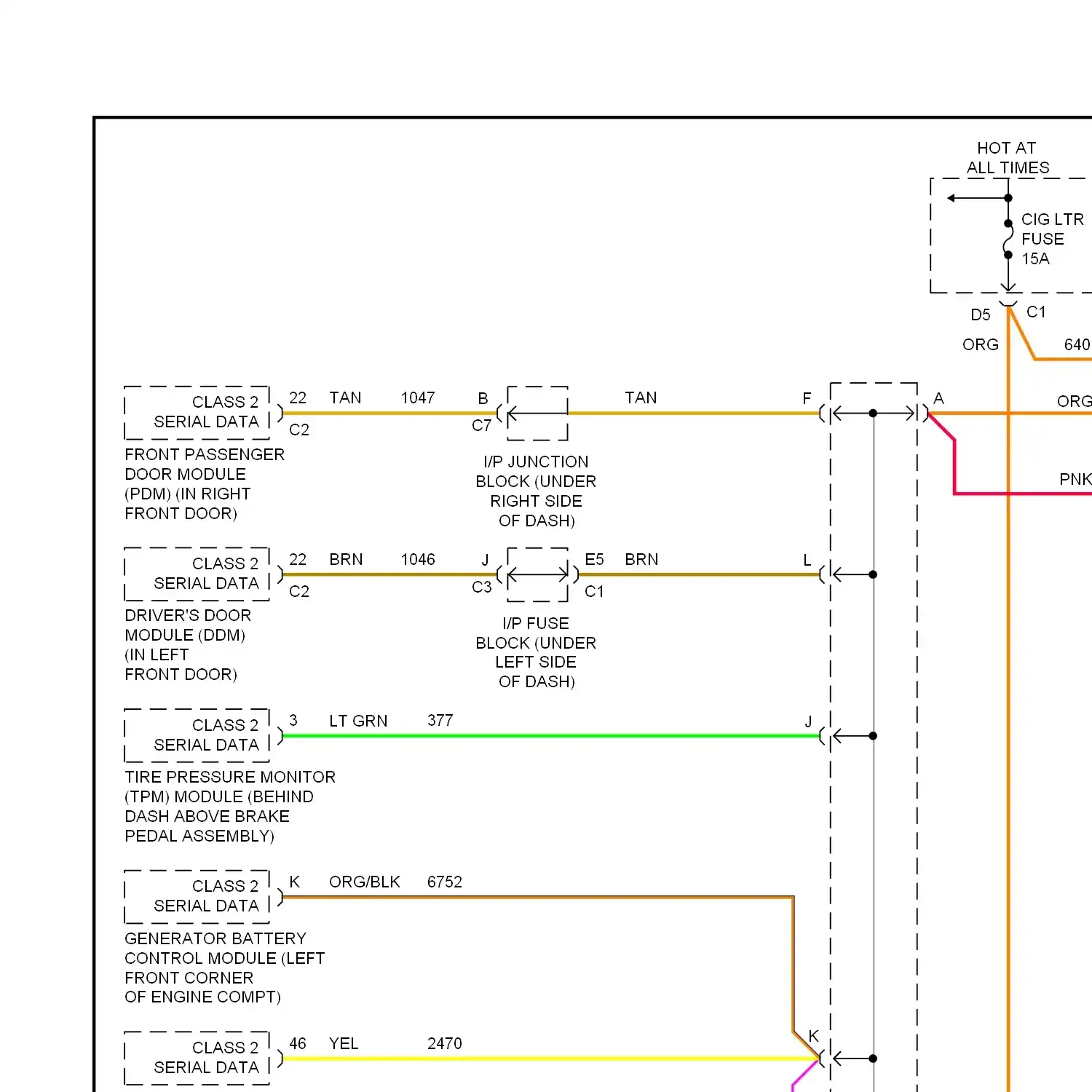Viewport: 1092px width, 1092px height.
Task: Select the LT GRN wire color label
Action: pyautogui.click(x=358, y=721)
